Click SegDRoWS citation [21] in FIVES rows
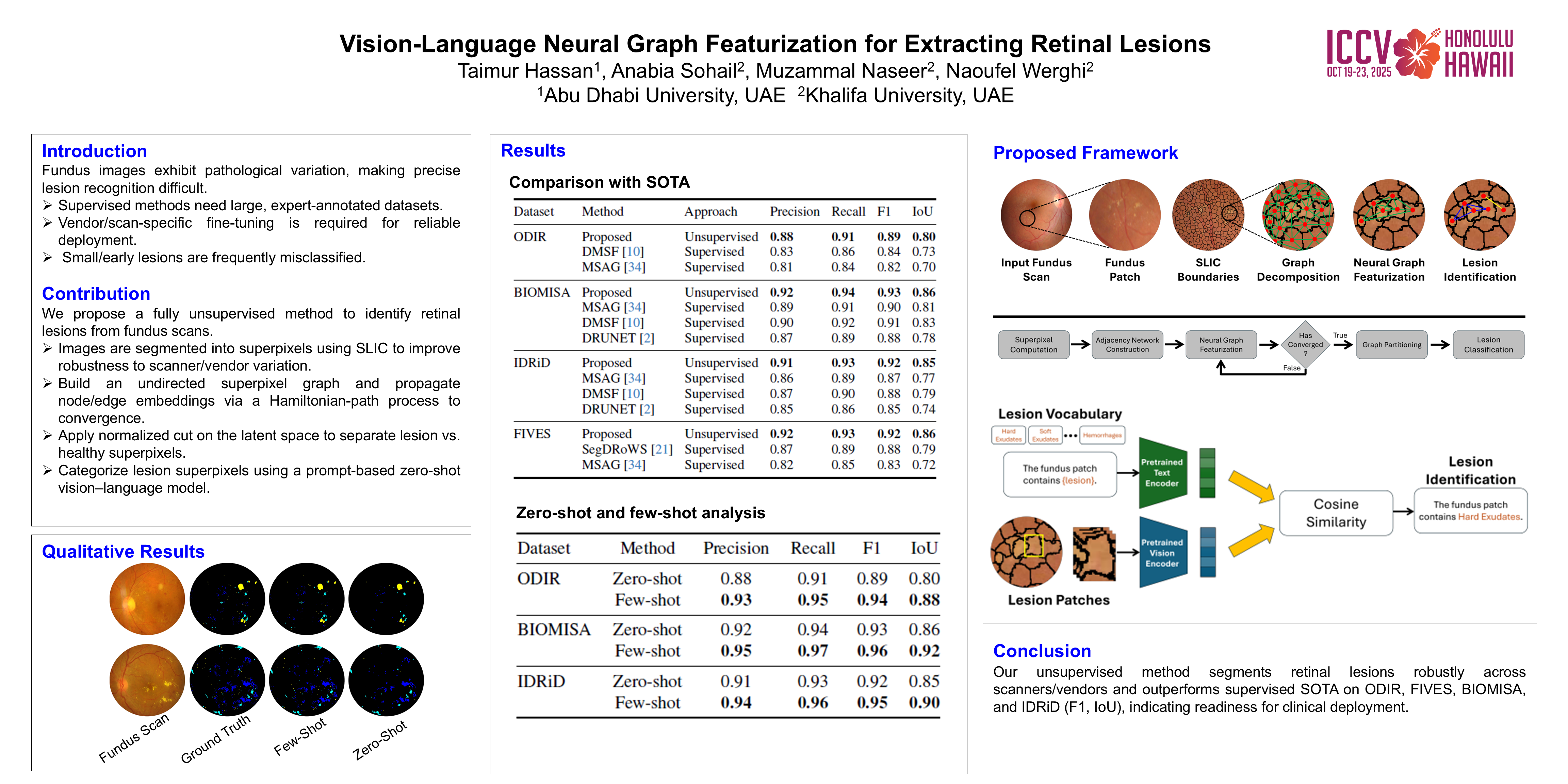 click(x=661, y=449)
